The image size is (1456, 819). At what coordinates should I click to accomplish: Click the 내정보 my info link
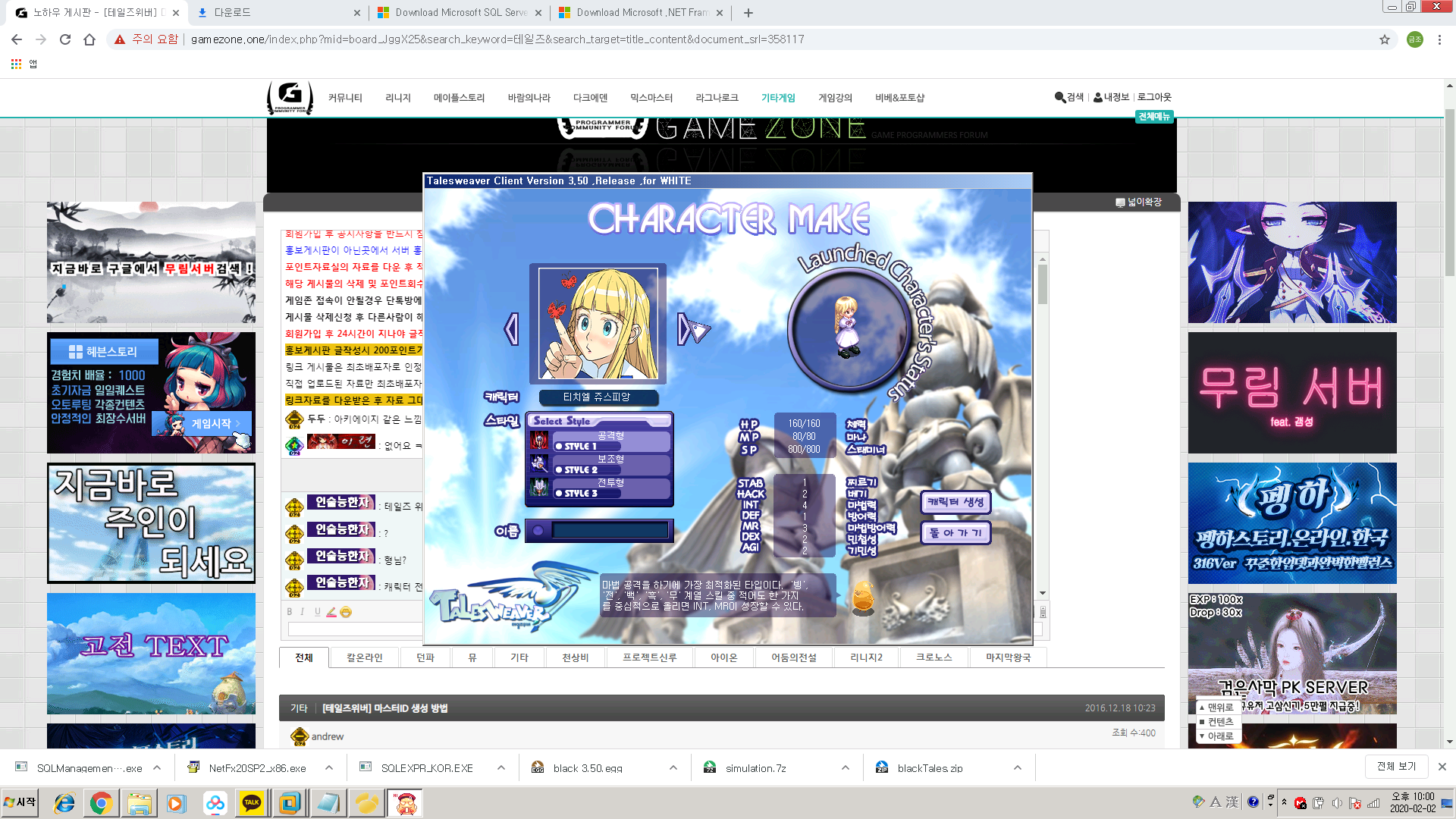coord(1111,97)
